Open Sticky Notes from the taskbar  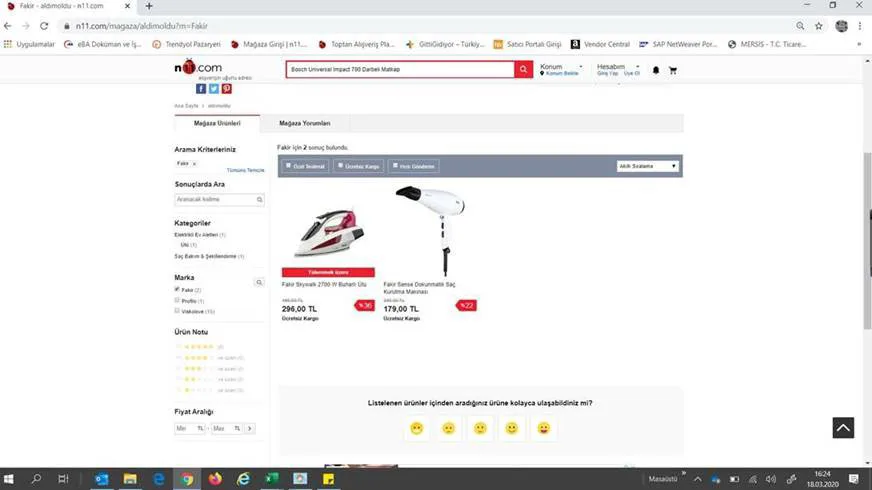(x=328, y=479)
